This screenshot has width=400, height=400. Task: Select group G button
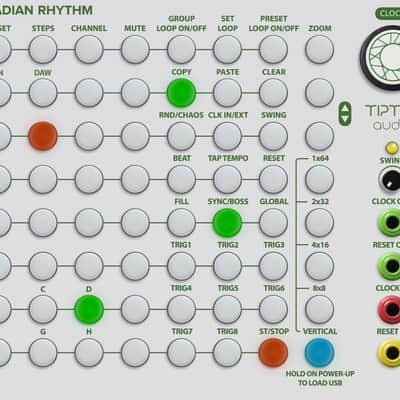[x=43, y=353]
